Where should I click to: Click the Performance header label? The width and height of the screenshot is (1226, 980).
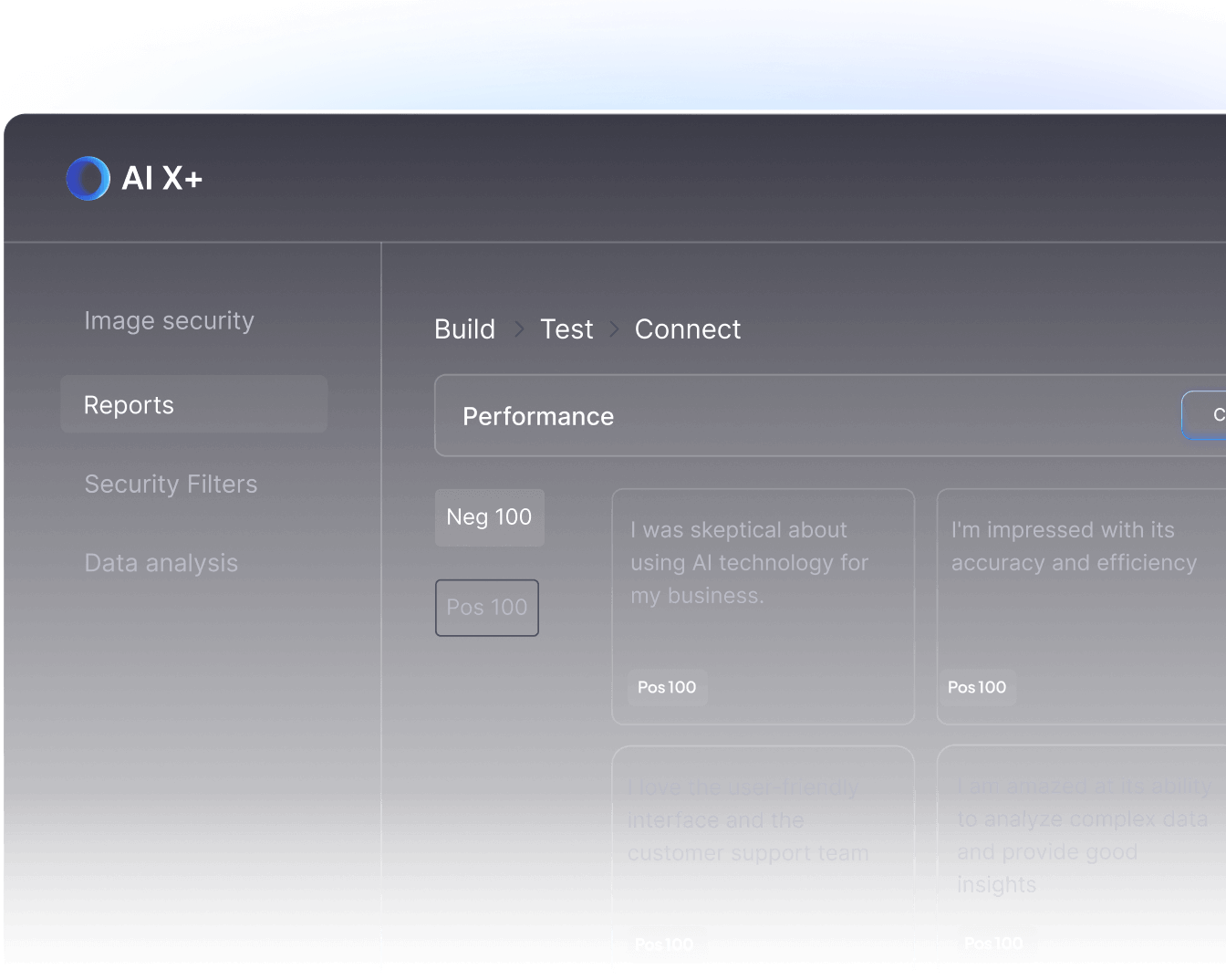pyautogui.click(x=537, y=416)
